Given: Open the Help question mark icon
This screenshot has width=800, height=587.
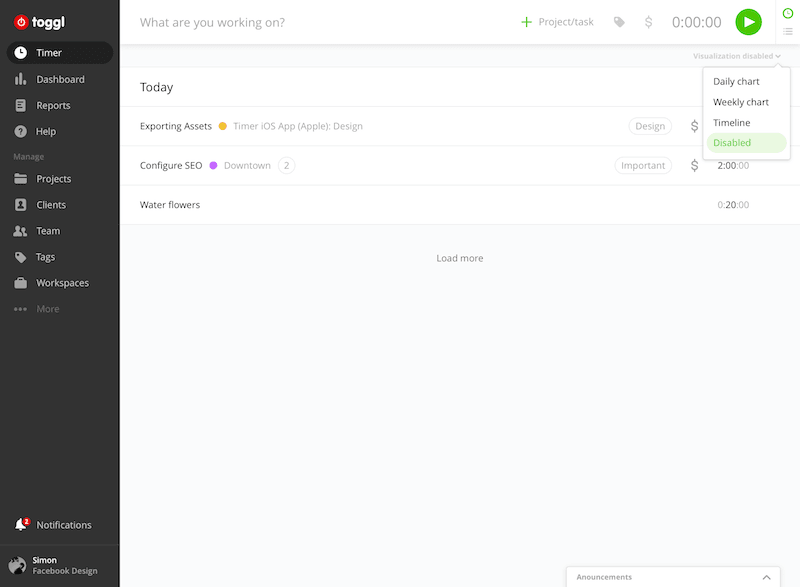Looking at the screenshot, I should click(x=20, y=131).
